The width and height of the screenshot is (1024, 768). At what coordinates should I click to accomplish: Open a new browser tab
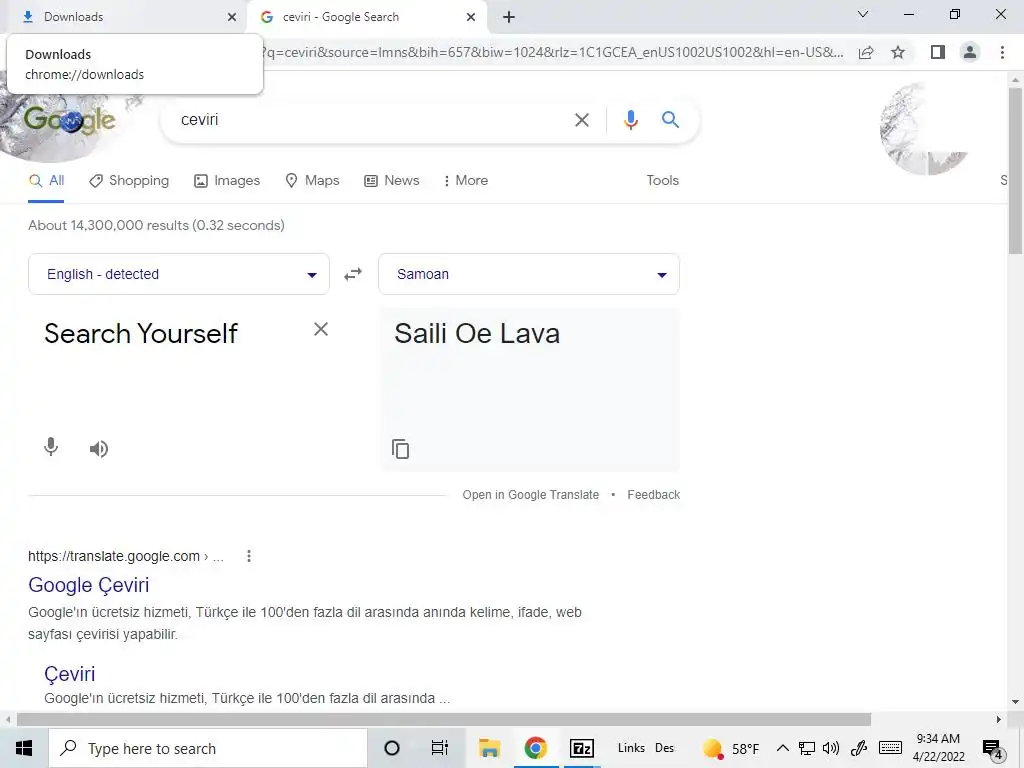pos(509,17)
